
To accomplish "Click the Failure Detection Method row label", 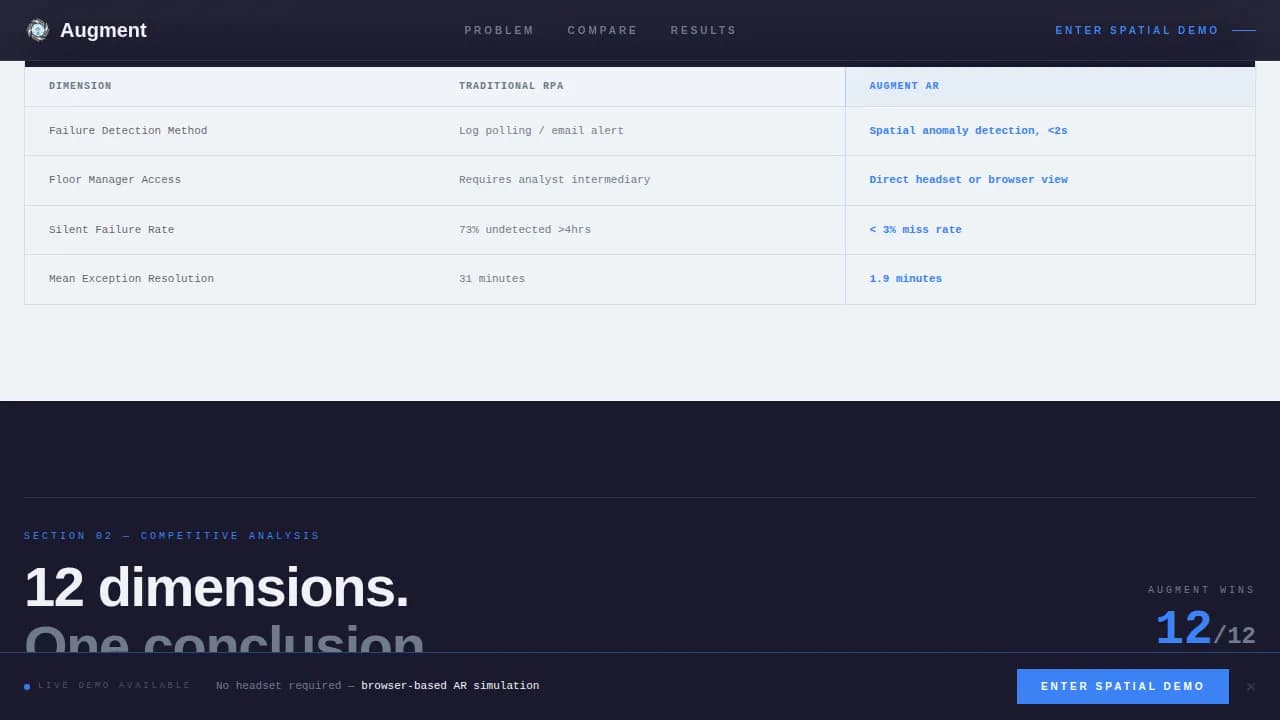I will point(128,131).
